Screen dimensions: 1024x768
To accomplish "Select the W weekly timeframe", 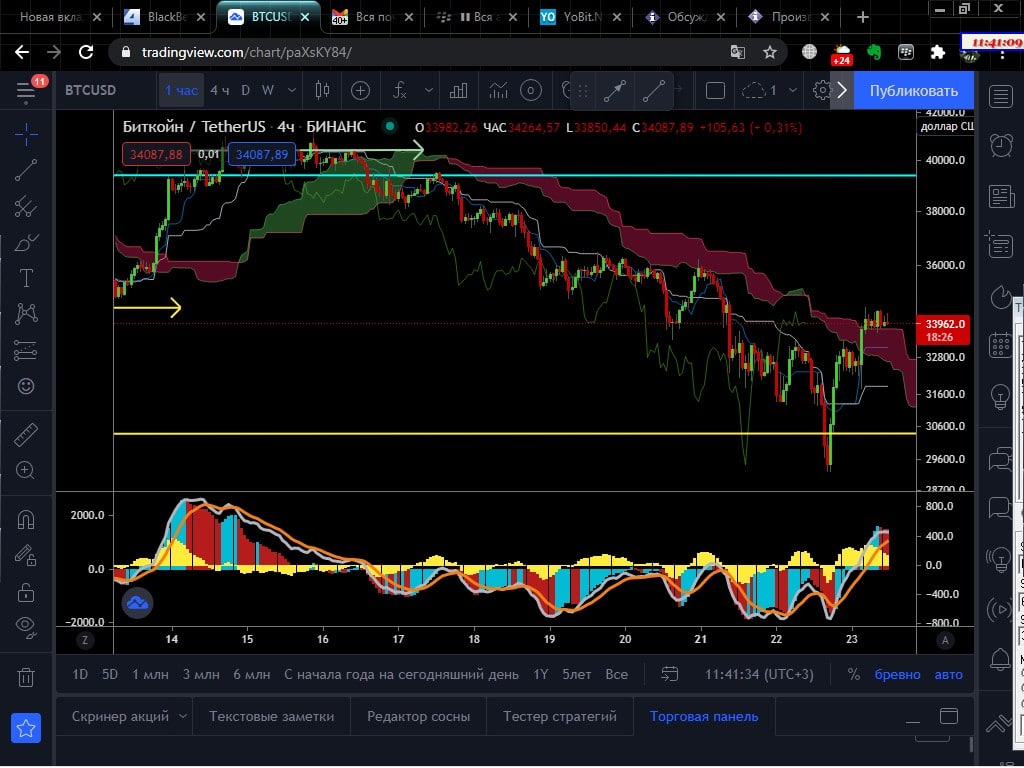I will 268,90.
